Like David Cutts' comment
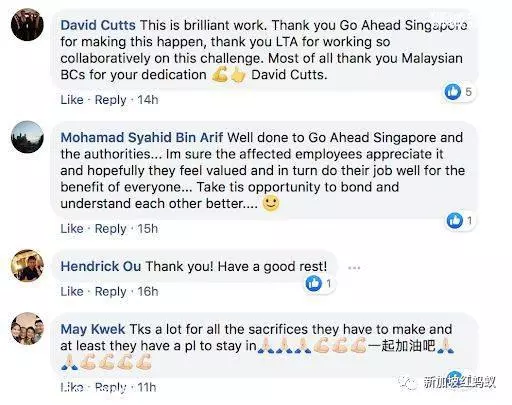Image resolution: width=512 pixels, height=405 pixels. click(72, 100)
